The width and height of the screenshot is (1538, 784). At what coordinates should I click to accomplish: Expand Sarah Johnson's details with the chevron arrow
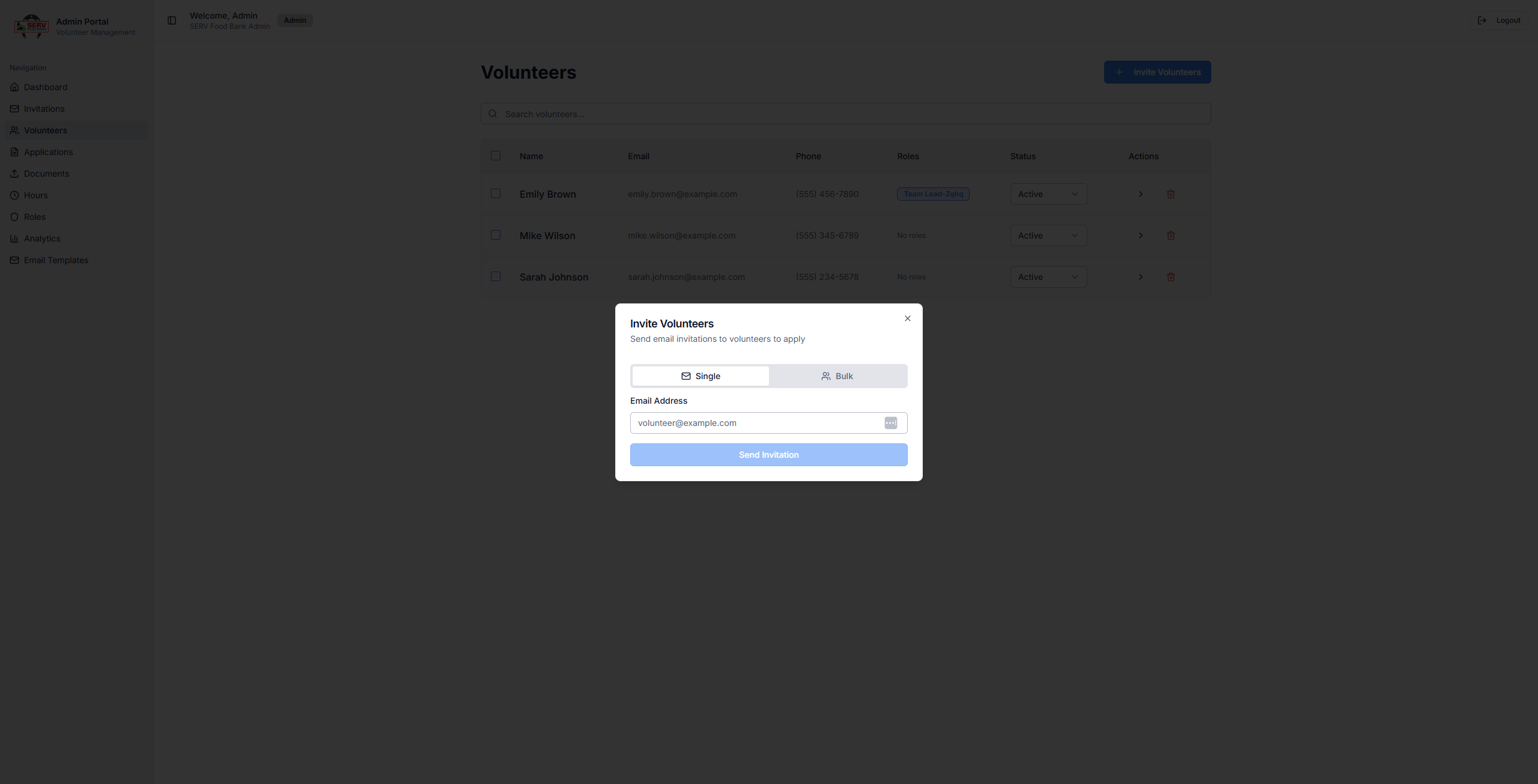point(1140,277)
